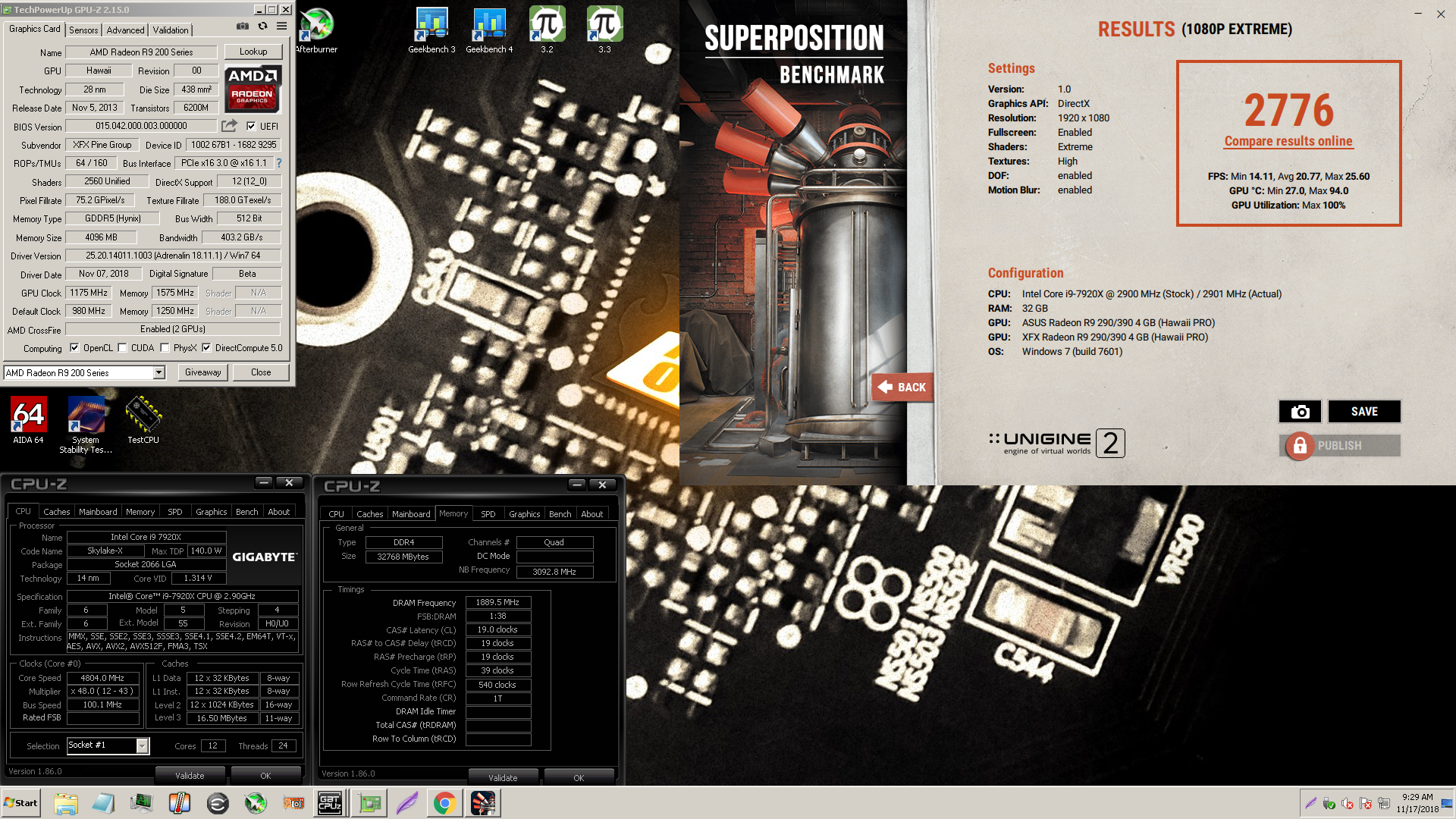The height and width of the screenshot is (819, 1456).
Task: Open the GPU-Z hamburger menu icon
Action: coord(281,27)
